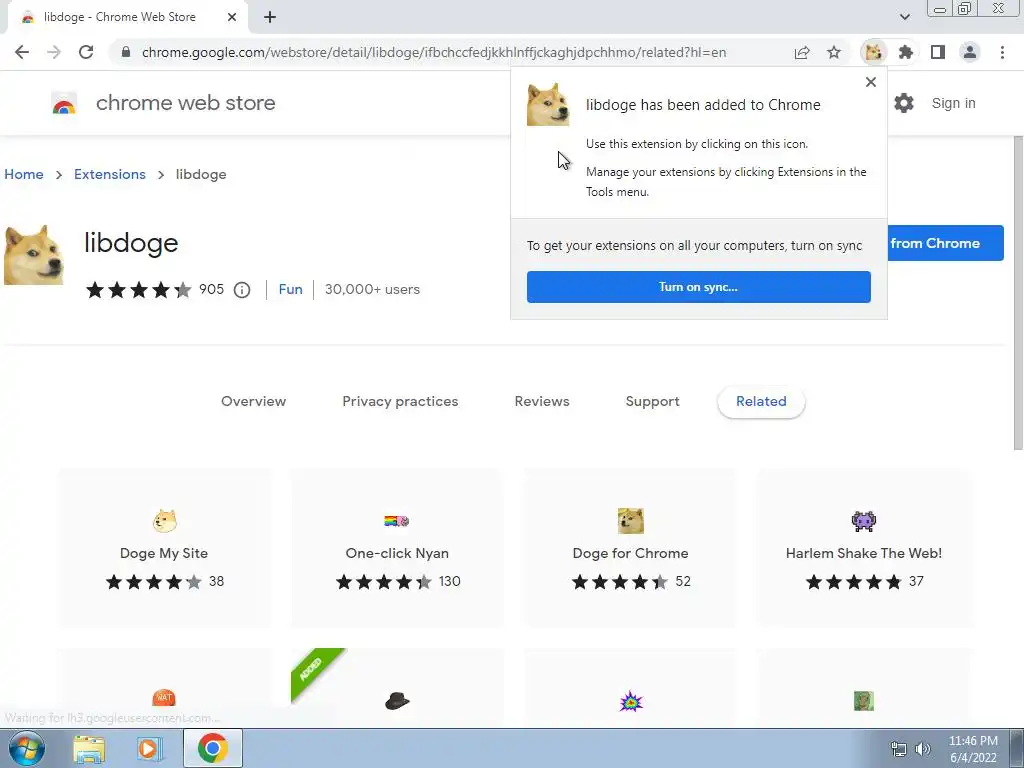Open the Chrome profile avatar
The height and width of the screenshot is (768, 1024).
coord(970,52)
